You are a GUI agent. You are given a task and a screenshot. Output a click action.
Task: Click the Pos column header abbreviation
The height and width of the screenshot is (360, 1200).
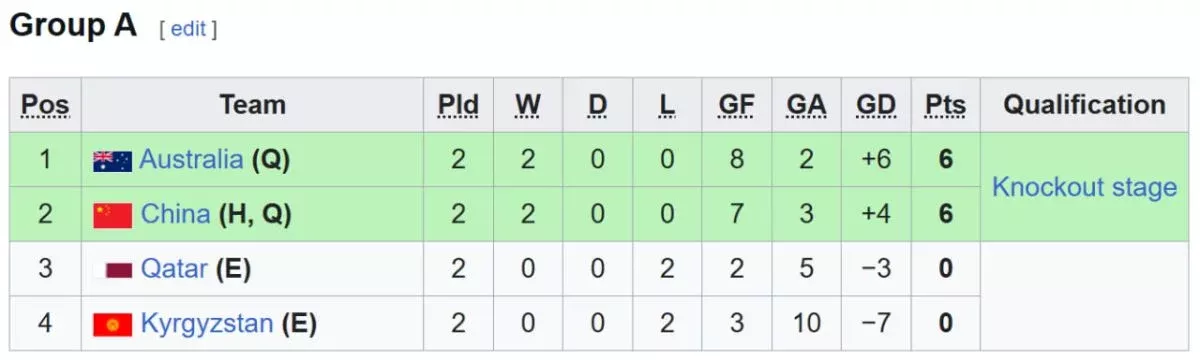[45, 105]
